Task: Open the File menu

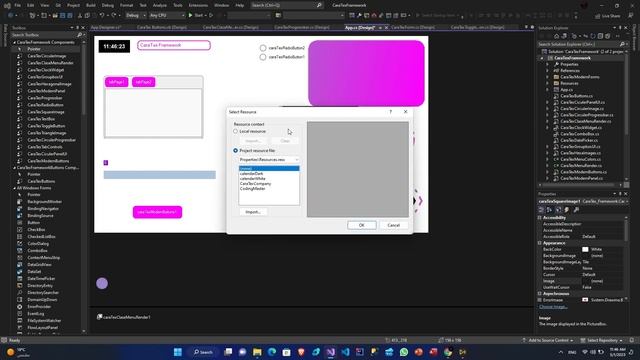Action: [18, 5]
